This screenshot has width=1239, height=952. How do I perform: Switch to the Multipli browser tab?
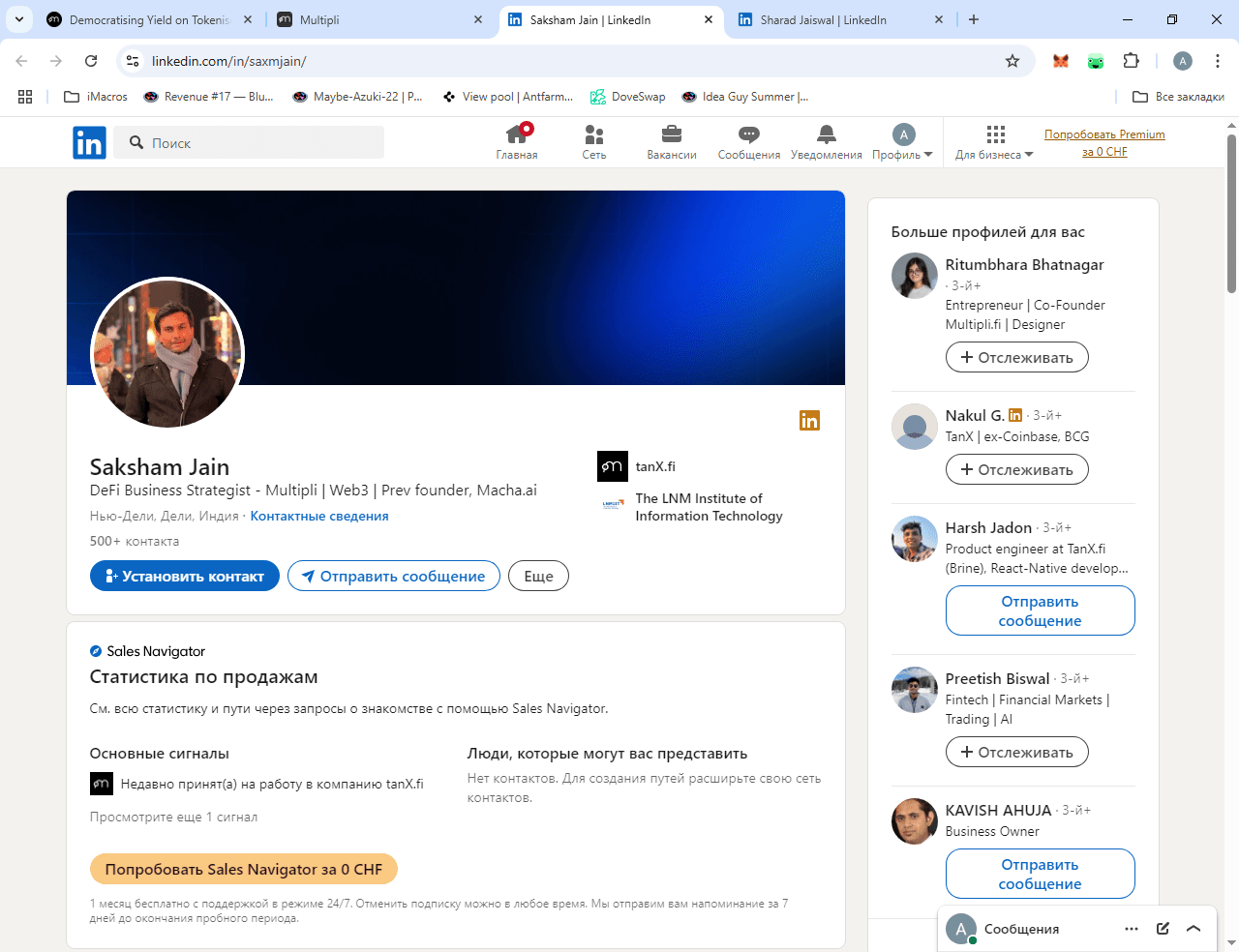[380, 19]
